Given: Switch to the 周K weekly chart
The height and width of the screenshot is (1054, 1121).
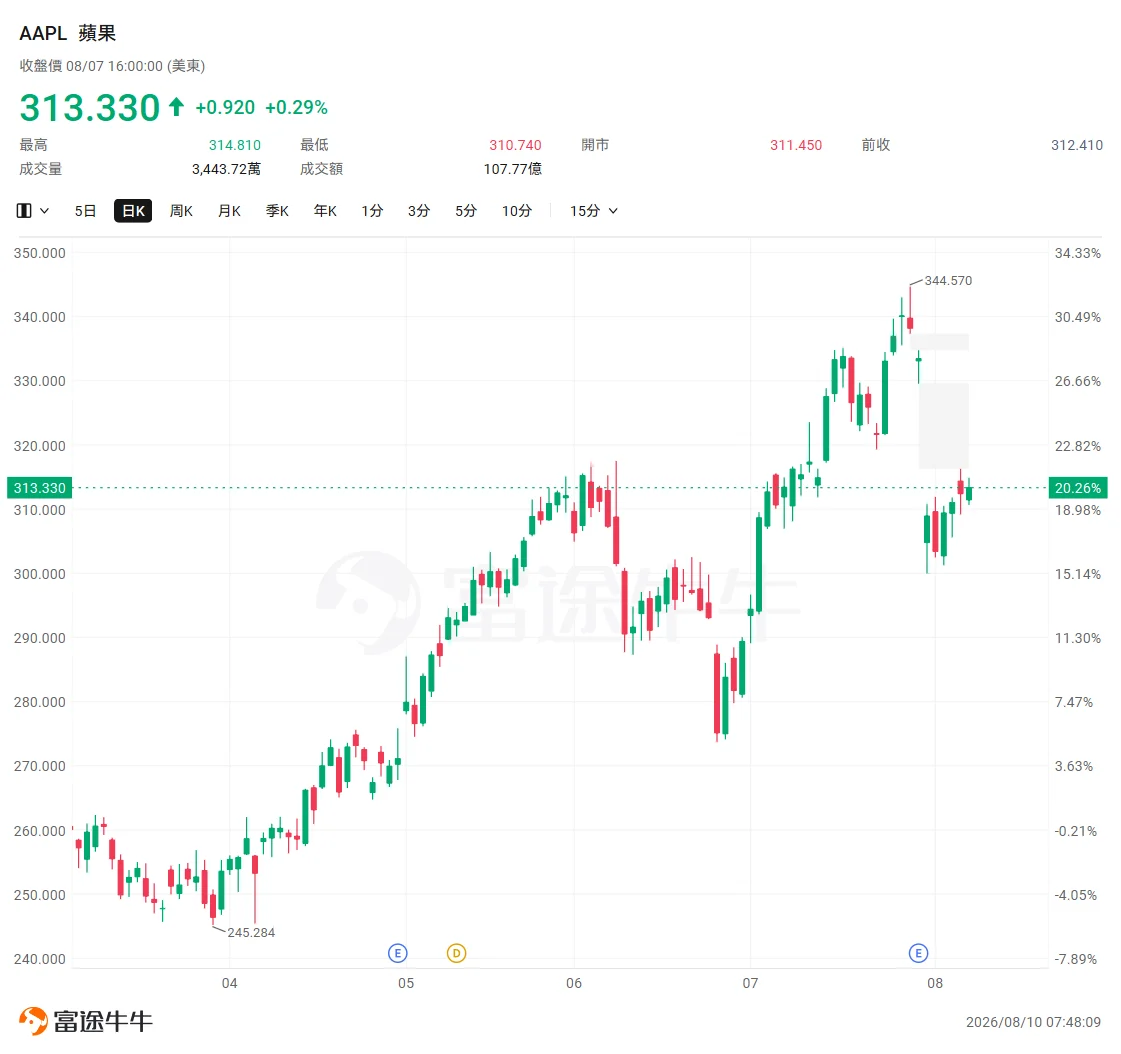Looking at the screenshot, I should coord(181,211).
